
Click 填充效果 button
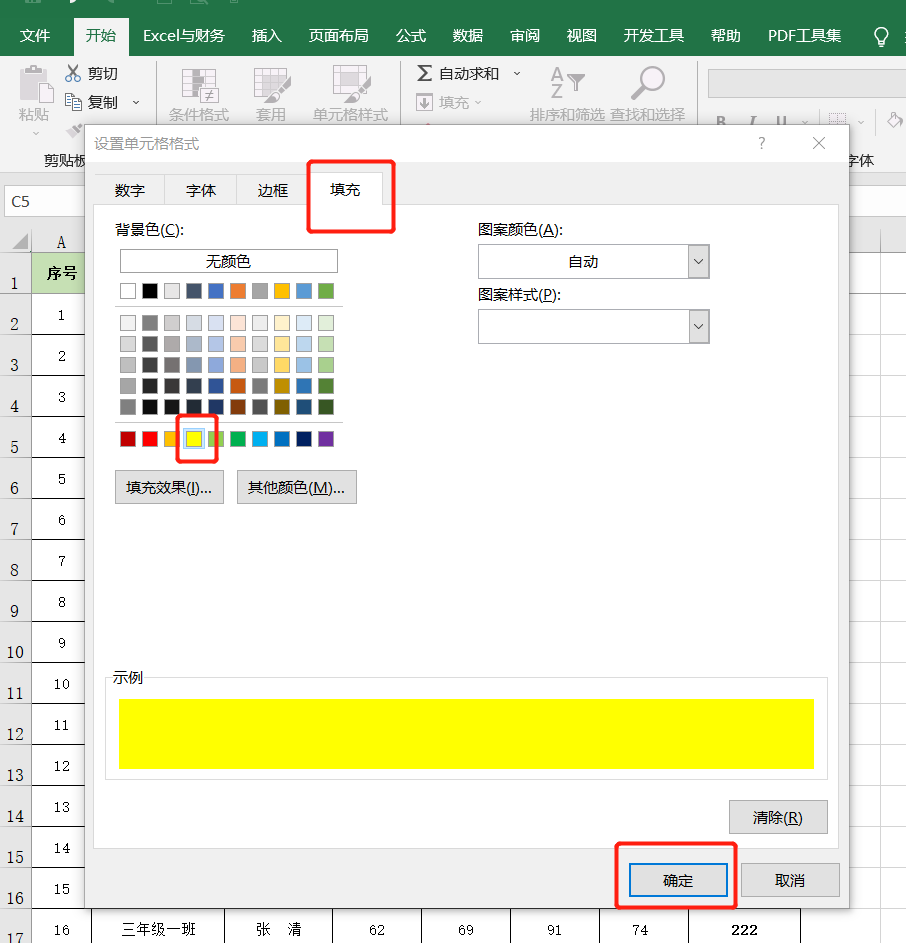tap(169, 487)
